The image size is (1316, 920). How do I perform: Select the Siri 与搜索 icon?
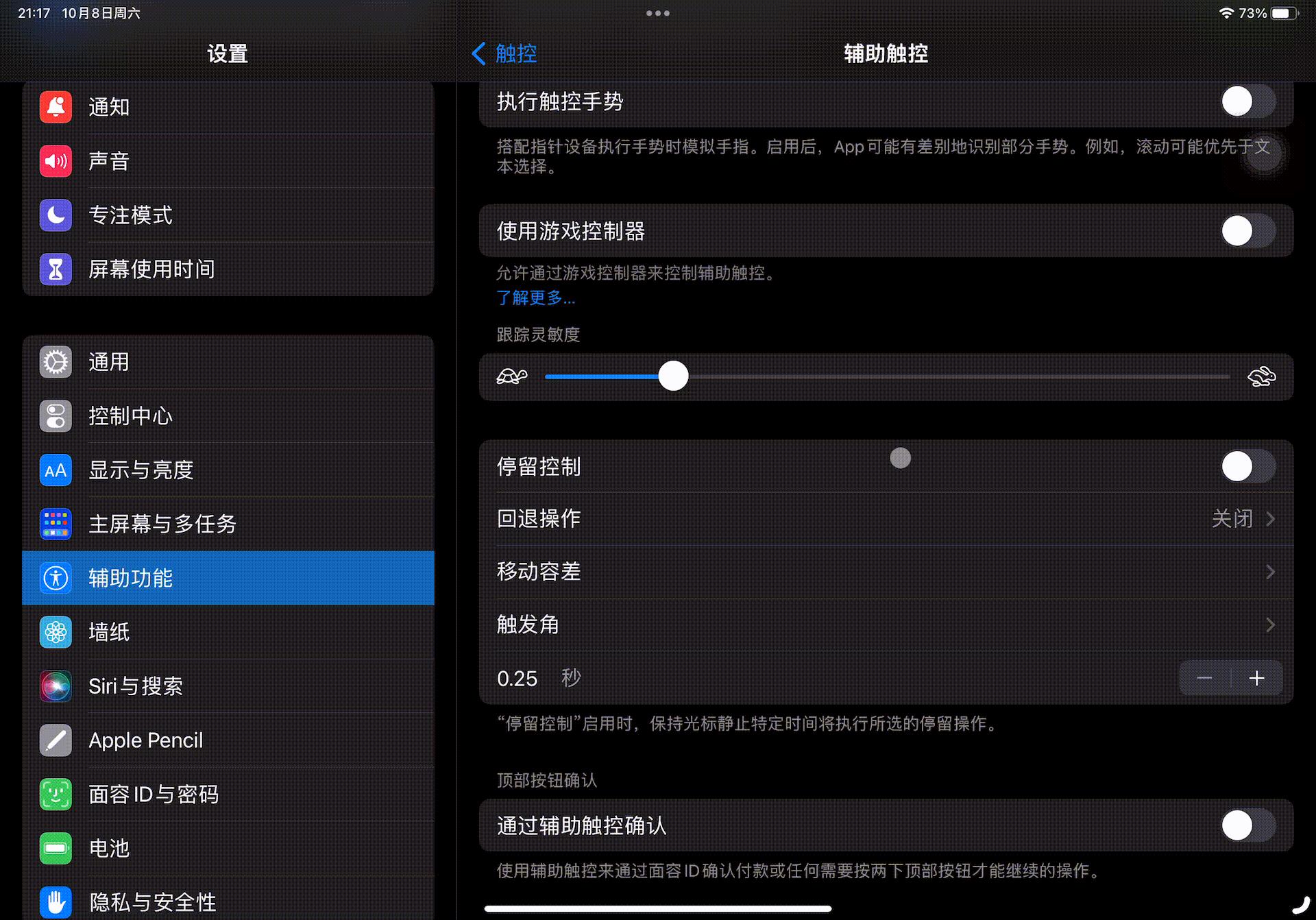(56, 686)
